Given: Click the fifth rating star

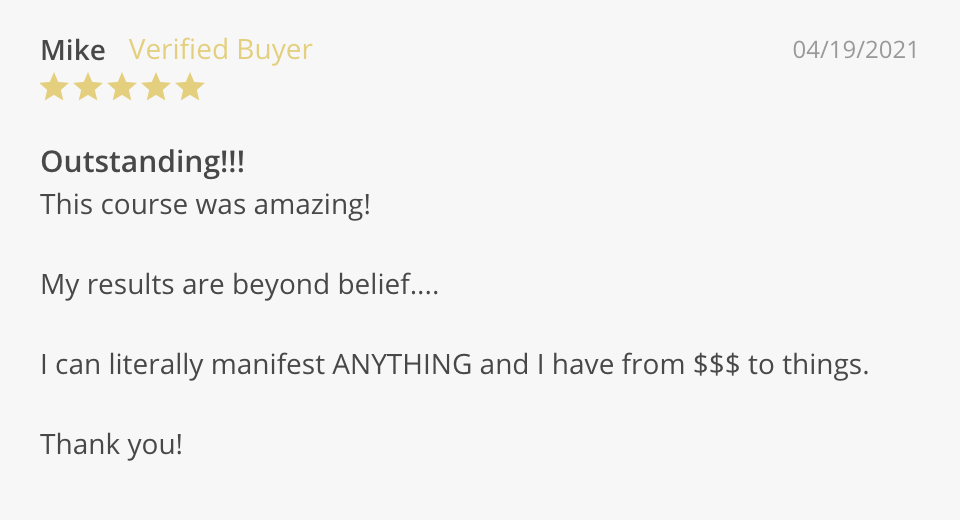Looking at the screenshot, I should (x=190, y=88).
